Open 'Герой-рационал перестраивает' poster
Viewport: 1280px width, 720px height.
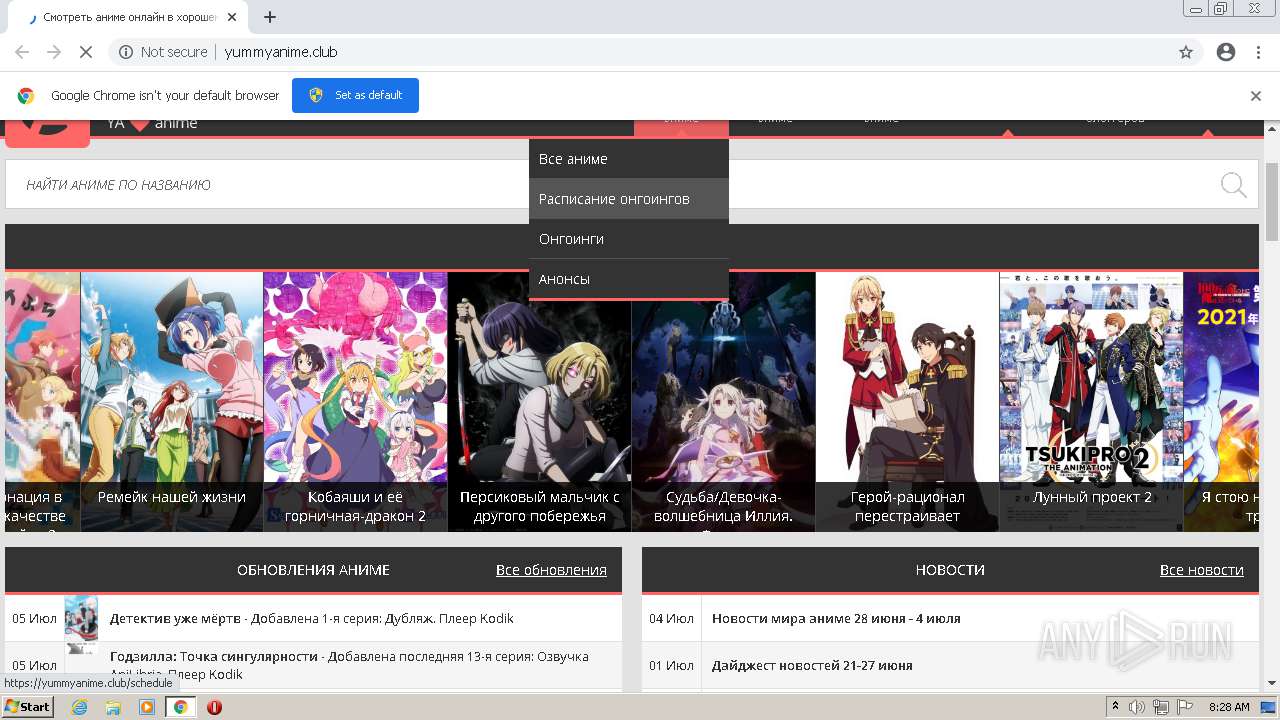pyautogui.click(x=907, y=401)
